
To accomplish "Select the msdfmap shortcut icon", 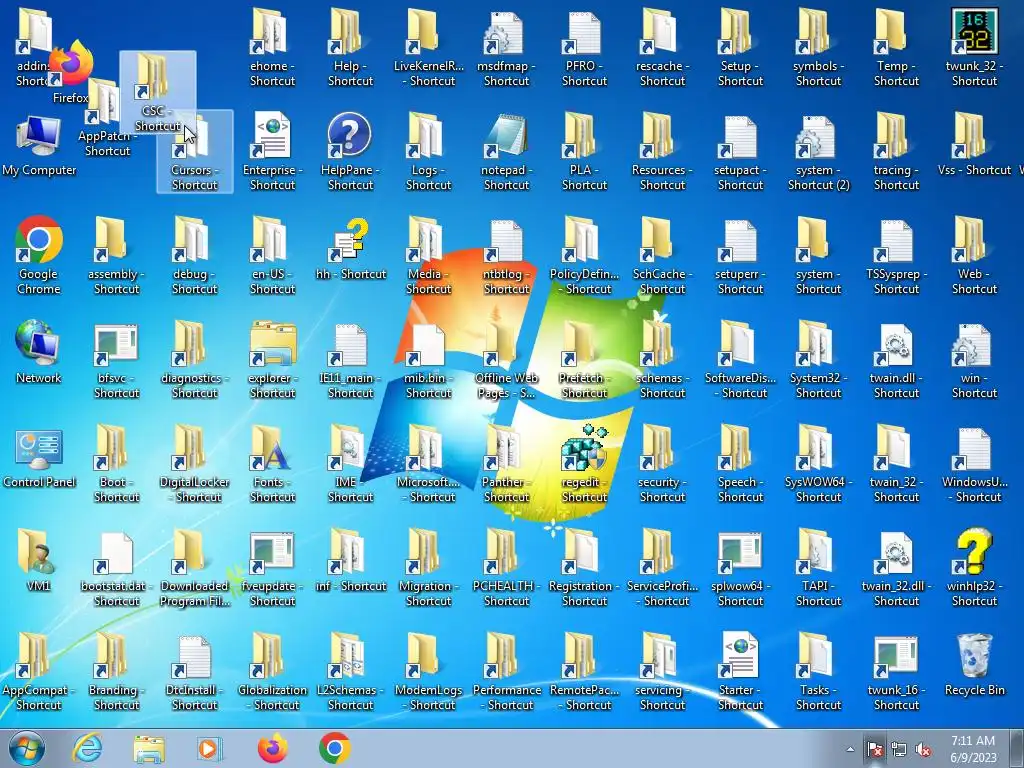I will tap(506, 48).
